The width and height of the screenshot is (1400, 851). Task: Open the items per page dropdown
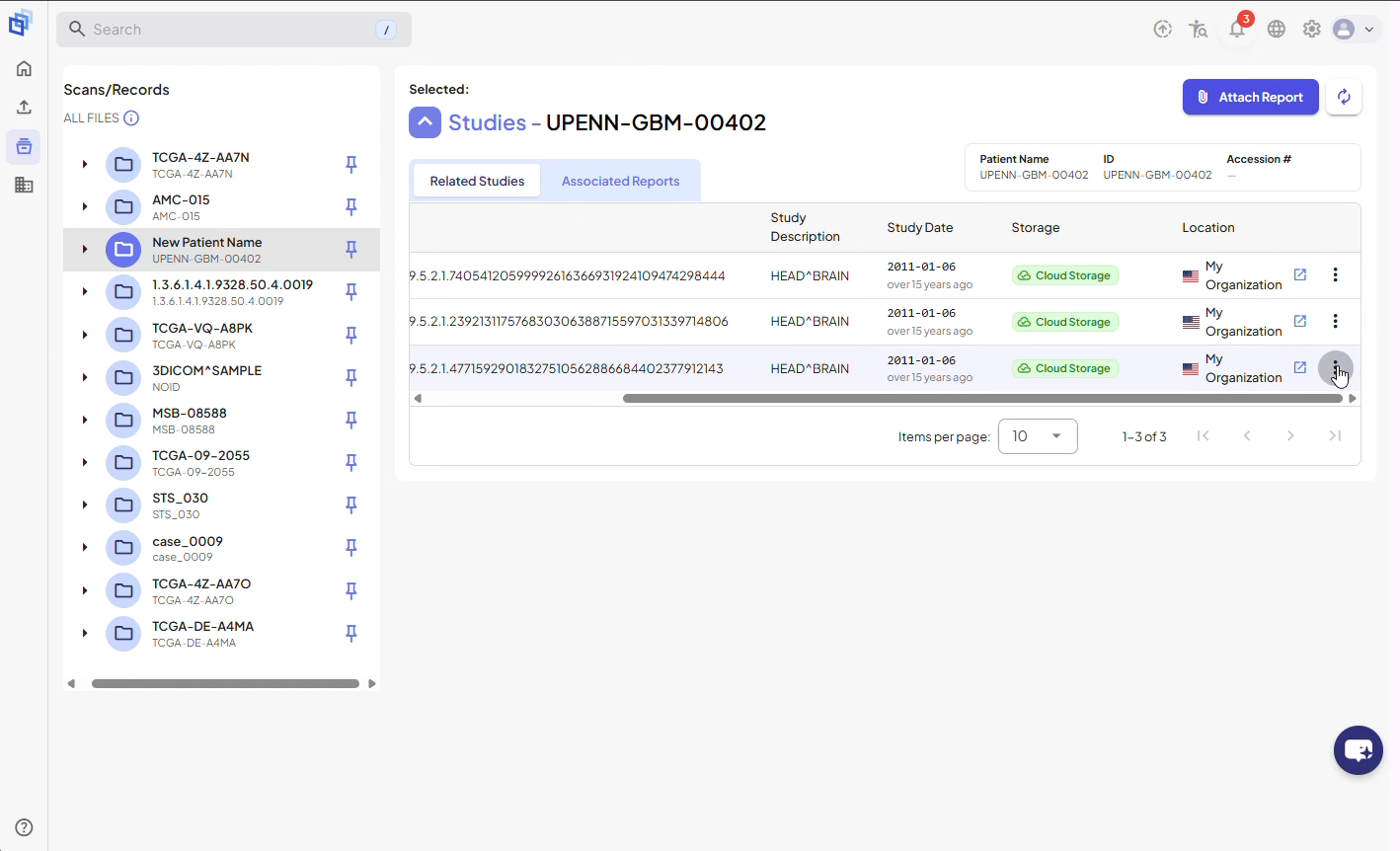point(1038,436)
